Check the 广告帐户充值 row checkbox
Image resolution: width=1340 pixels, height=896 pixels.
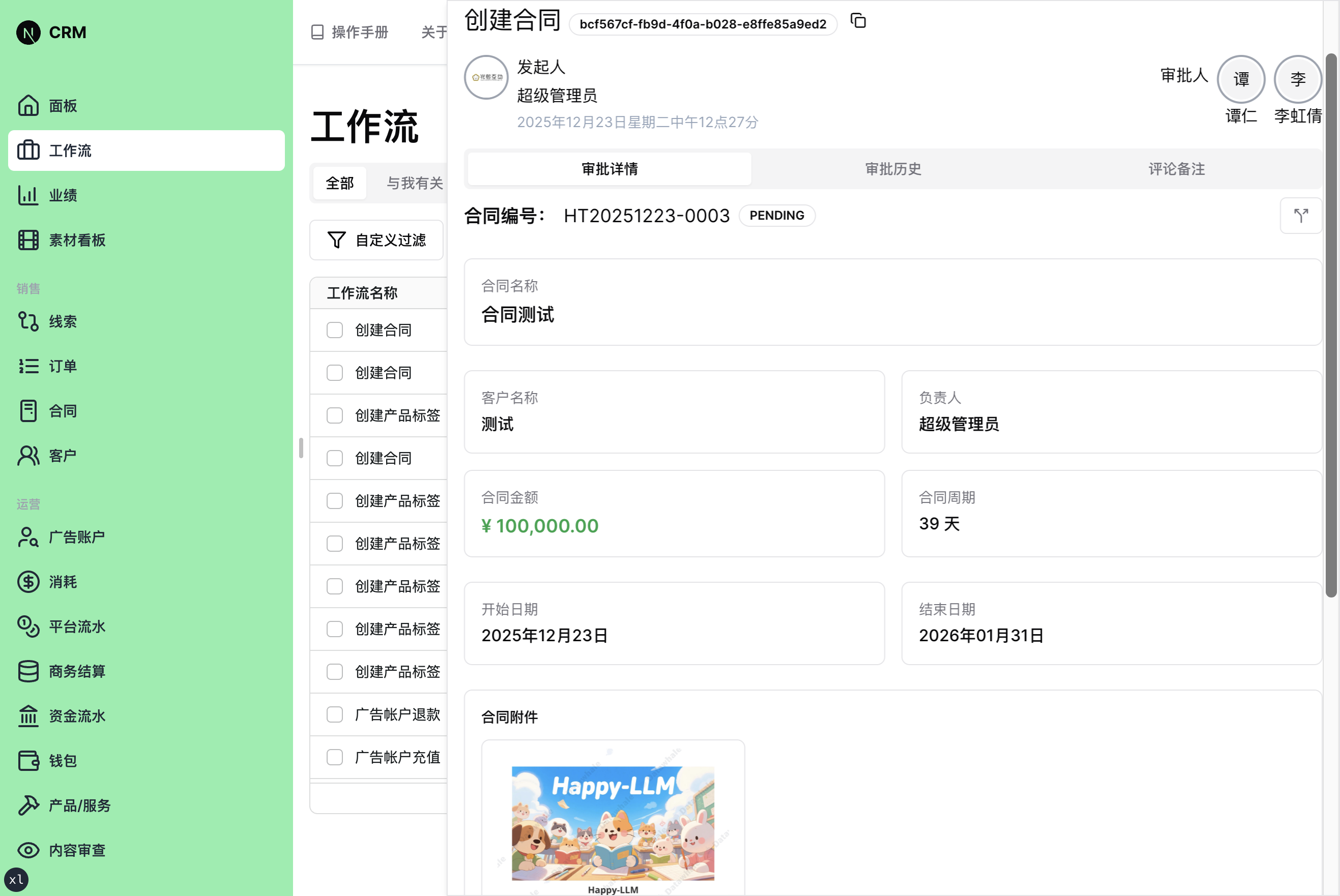pos(334,757)
